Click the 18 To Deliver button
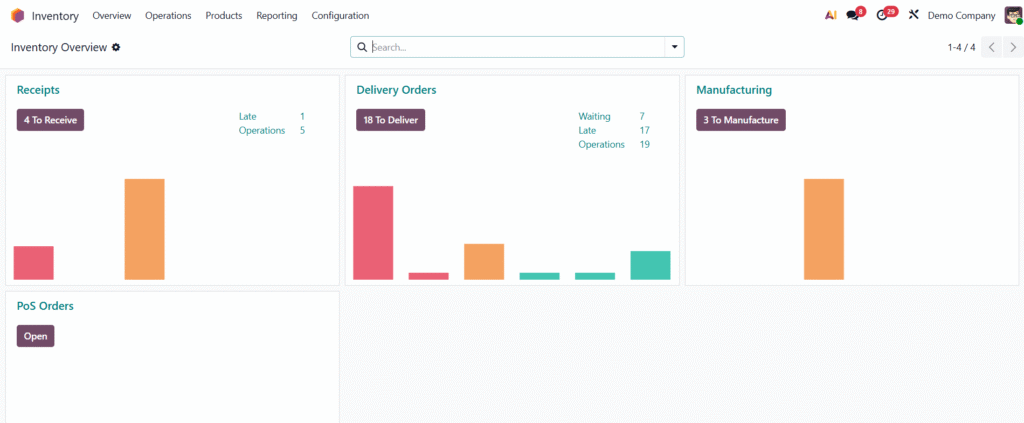 [x=391, y=120]
